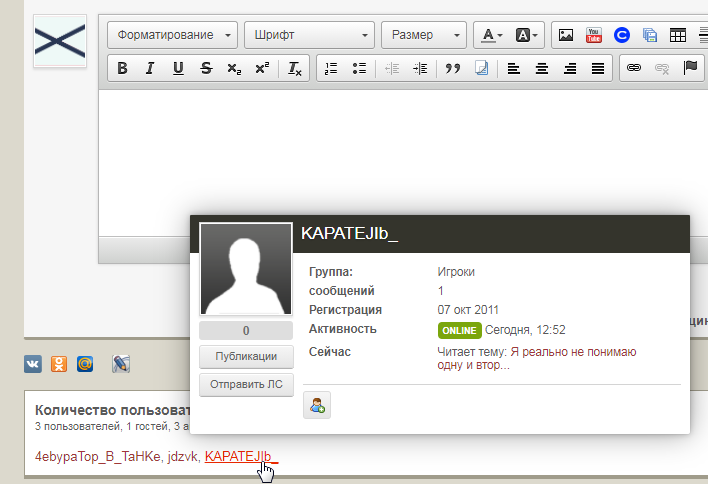This screenshot has width=708, height=484.
Task: Click the reputation counter showing 0
Action: (246, 330)
